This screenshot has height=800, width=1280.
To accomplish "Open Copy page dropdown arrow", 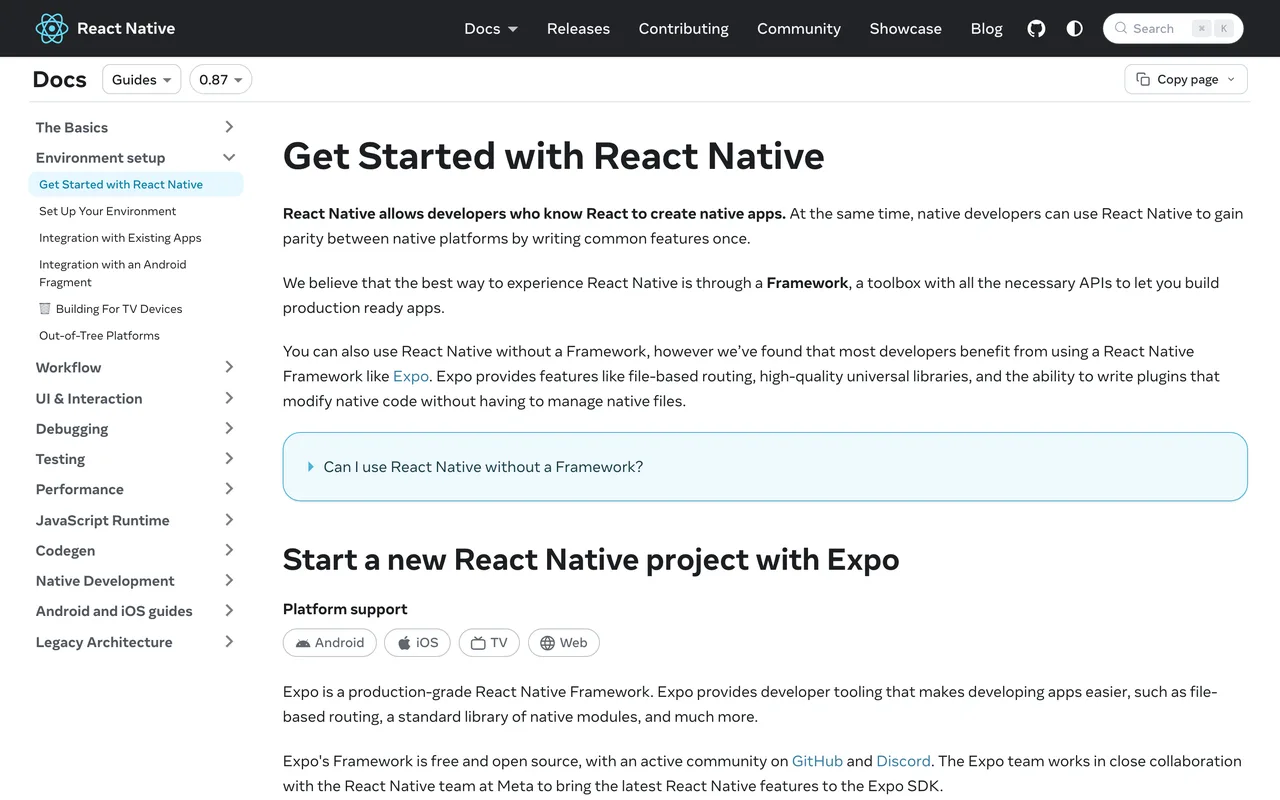I will coord(1231,79).
